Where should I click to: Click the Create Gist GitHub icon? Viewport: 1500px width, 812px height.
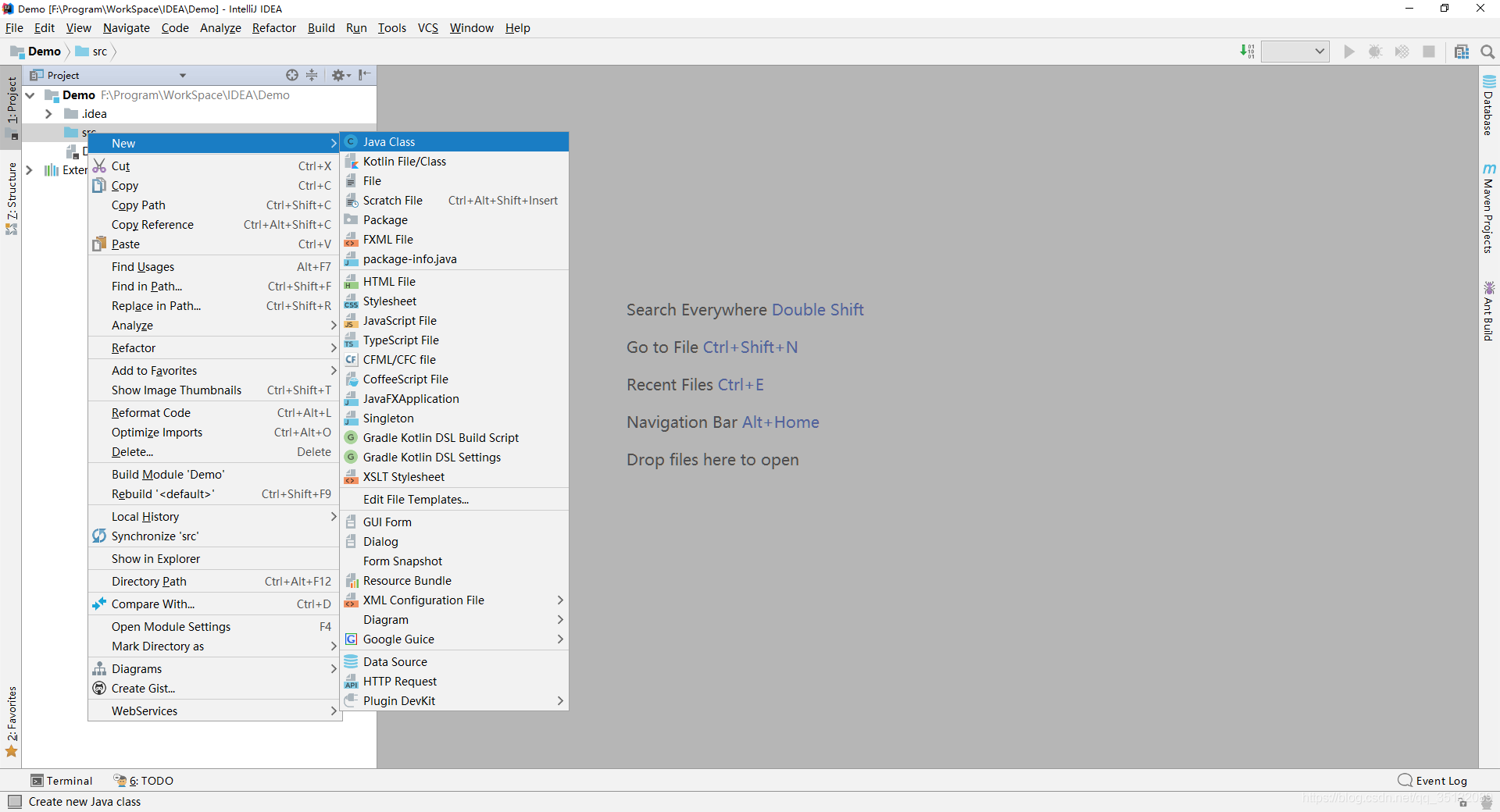coord(99,689)
